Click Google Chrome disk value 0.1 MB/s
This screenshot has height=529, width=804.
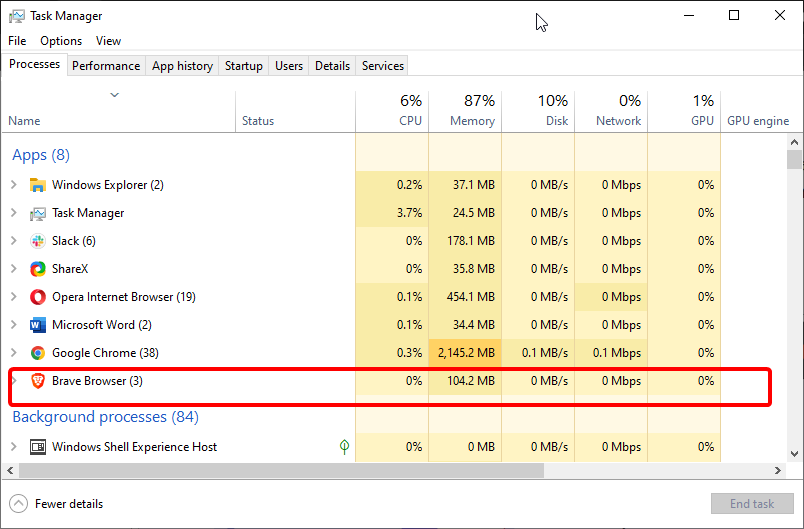click(x=545, y=353)
